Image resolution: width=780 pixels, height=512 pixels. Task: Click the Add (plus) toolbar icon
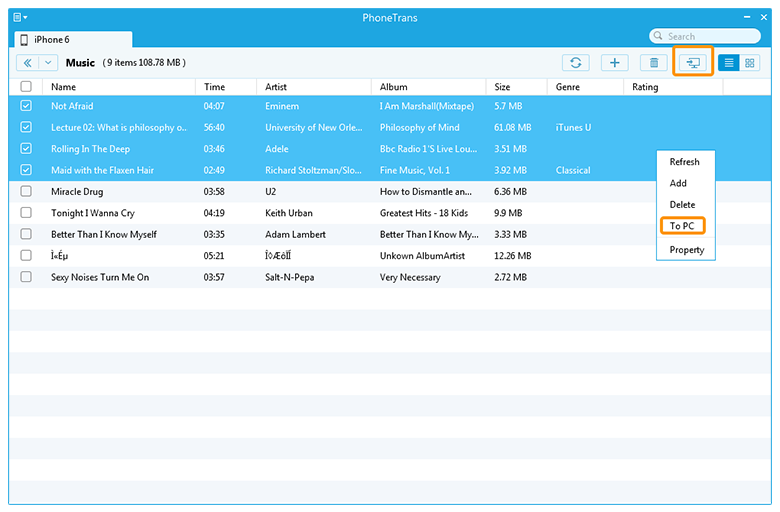[x=614, y=63]
